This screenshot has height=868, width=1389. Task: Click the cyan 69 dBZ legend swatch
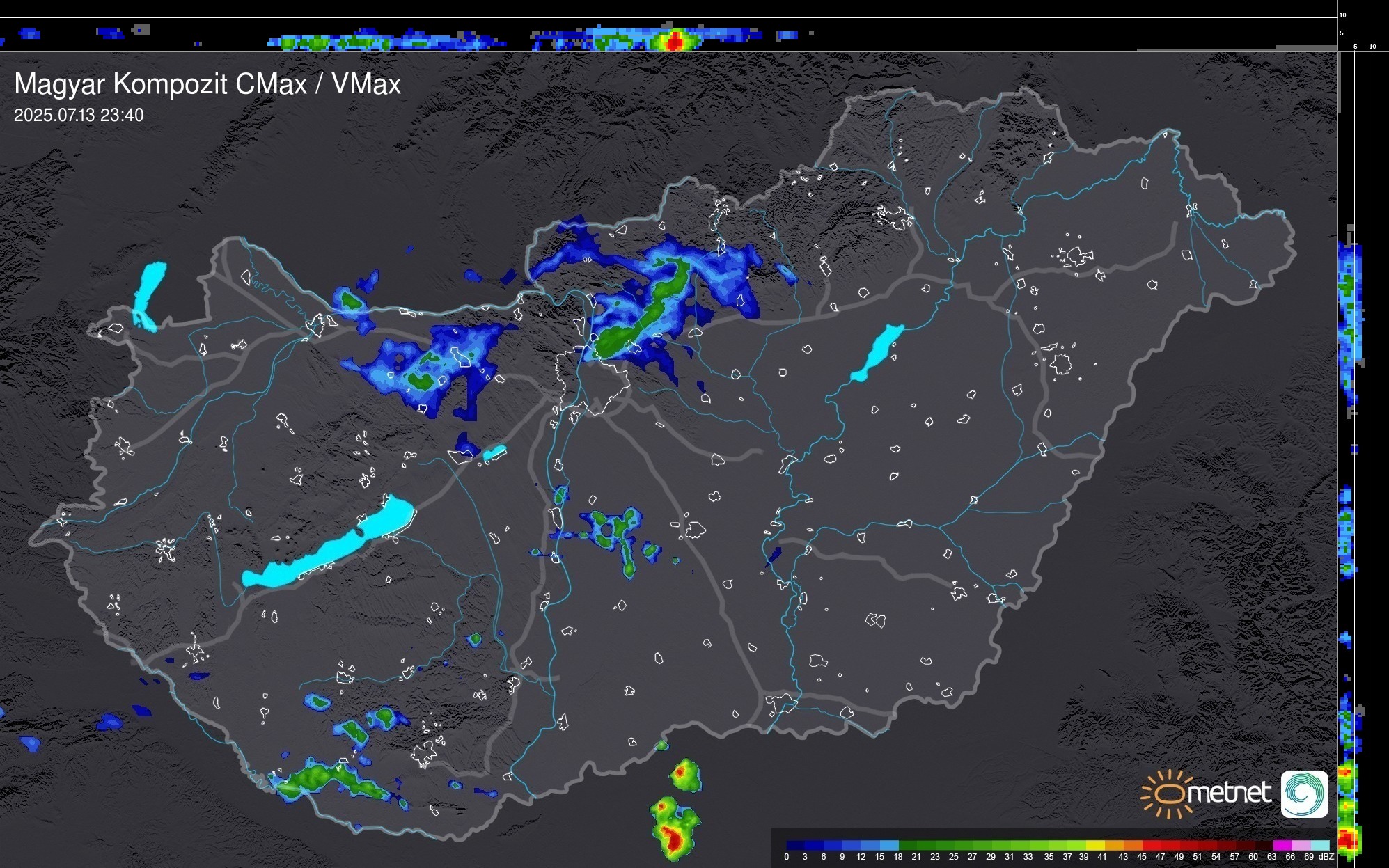coord(1319,845)
